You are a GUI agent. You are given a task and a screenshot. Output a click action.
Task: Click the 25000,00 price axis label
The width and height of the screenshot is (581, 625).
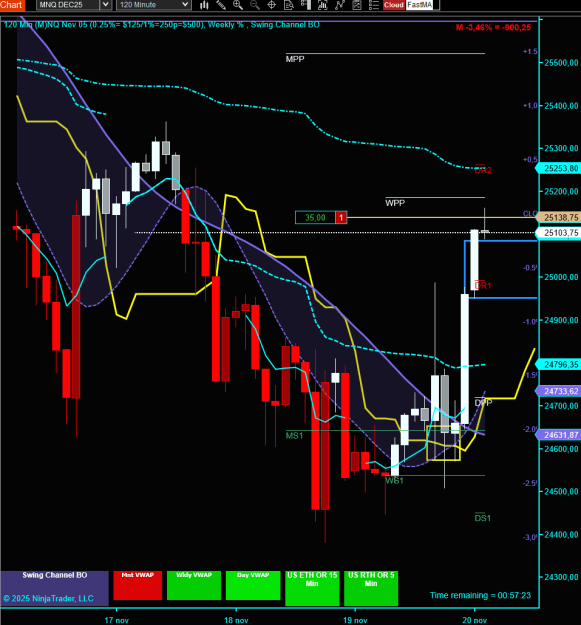pos(561,277)
